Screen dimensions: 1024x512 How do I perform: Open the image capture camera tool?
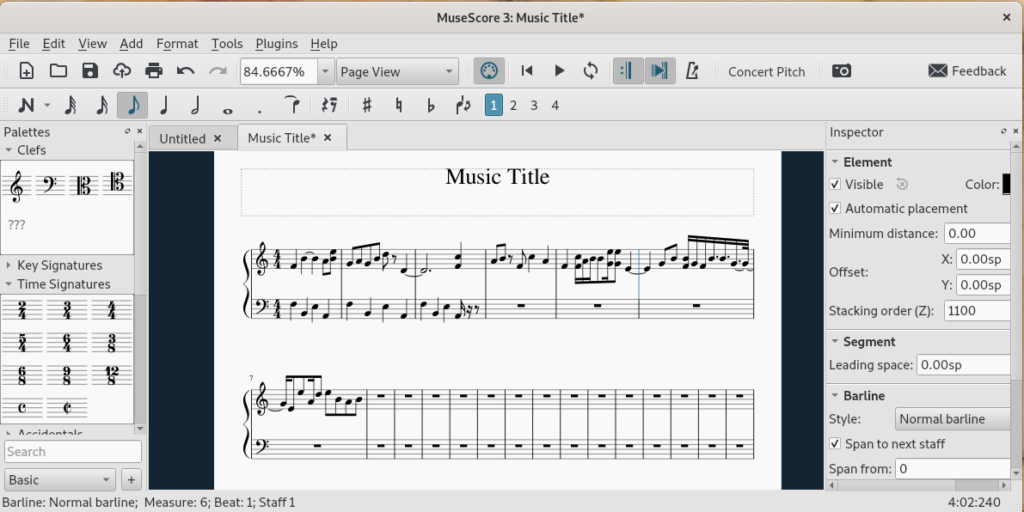[842, 71]
